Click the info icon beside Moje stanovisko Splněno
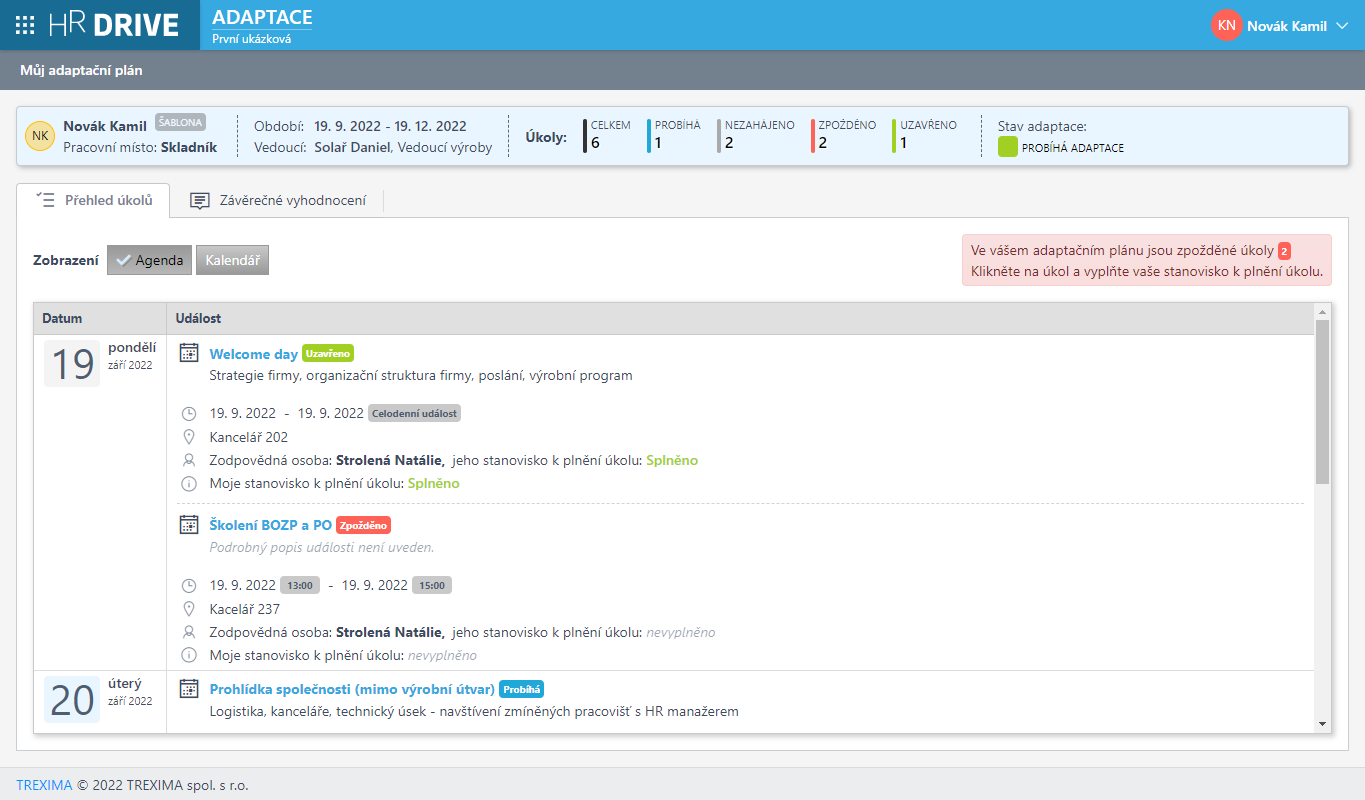Image resolution: width=1365 pixels, height=800 pixels. pos(189,484)
